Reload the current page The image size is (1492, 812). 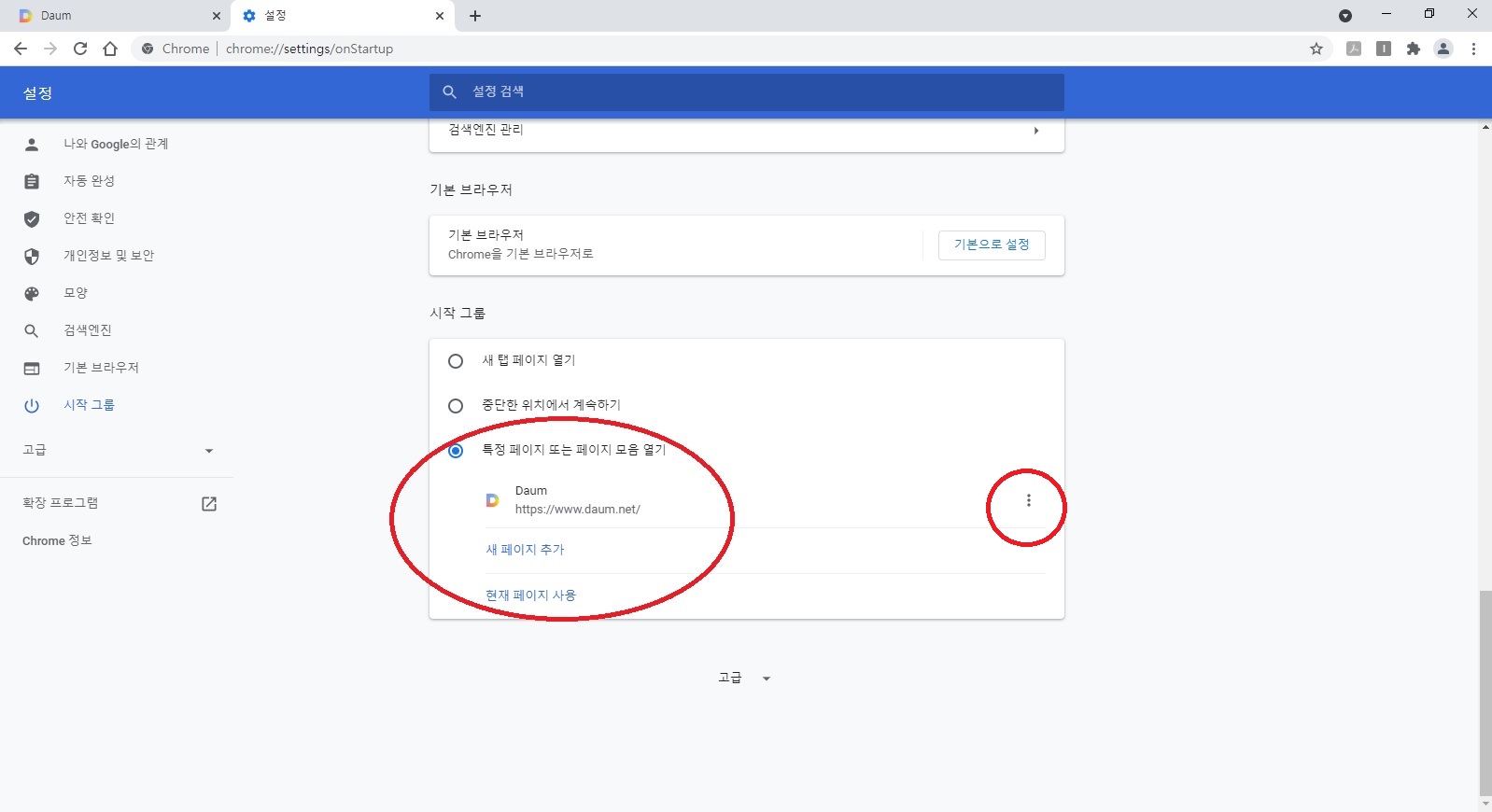(x=80, y=49)
